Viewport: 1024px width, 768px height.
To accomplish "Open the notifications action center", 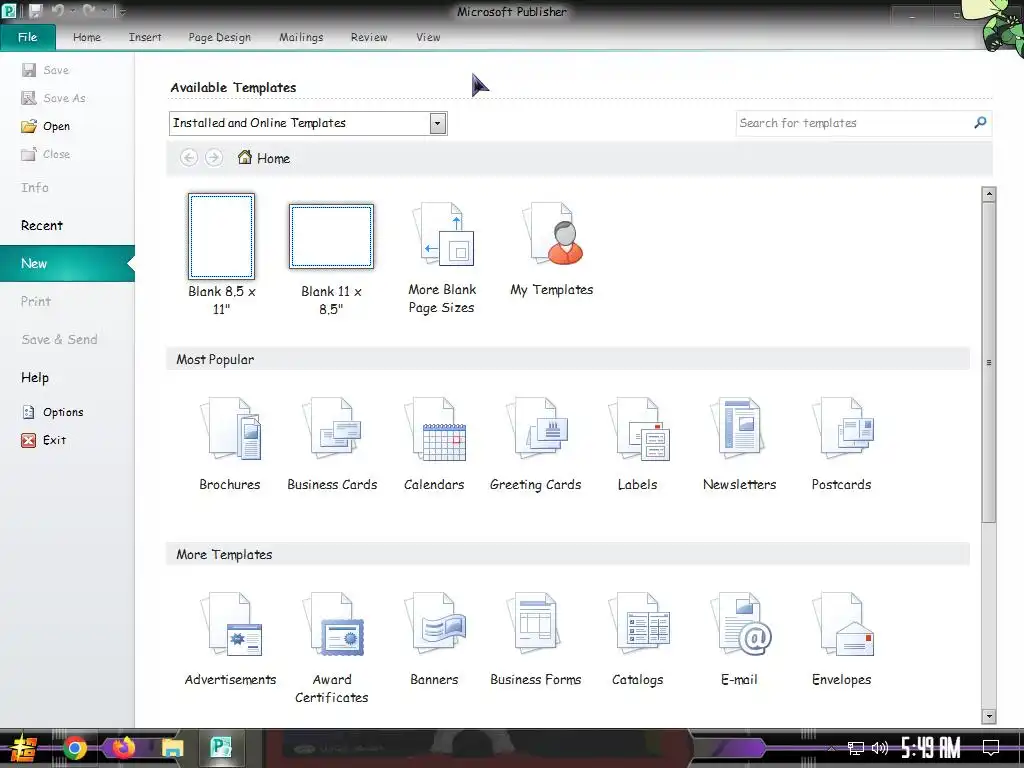I will [991, 748].
